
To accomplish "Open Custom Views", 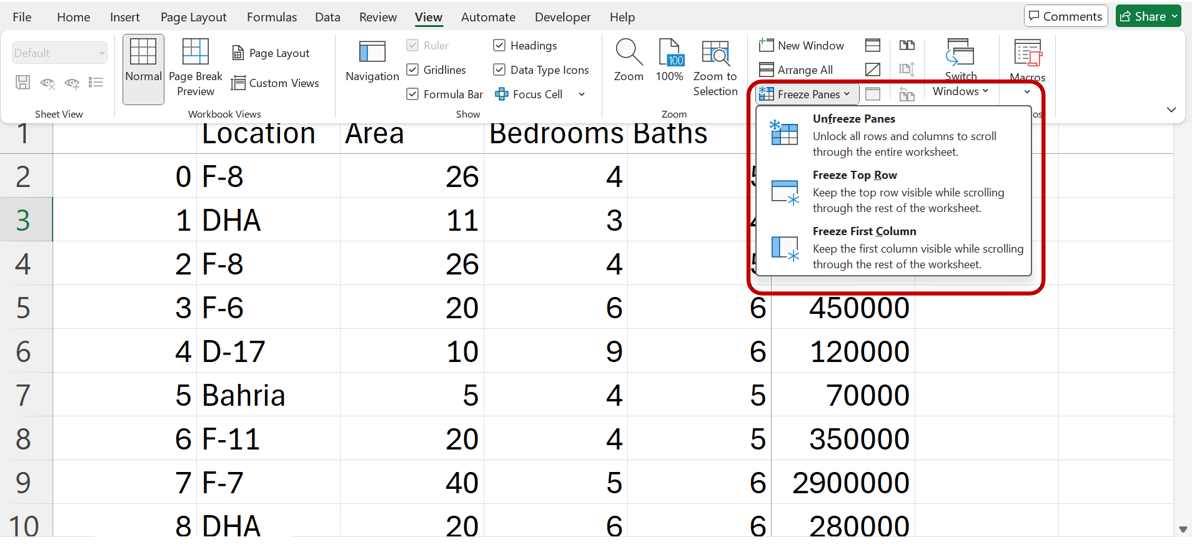I will point(275,83).
